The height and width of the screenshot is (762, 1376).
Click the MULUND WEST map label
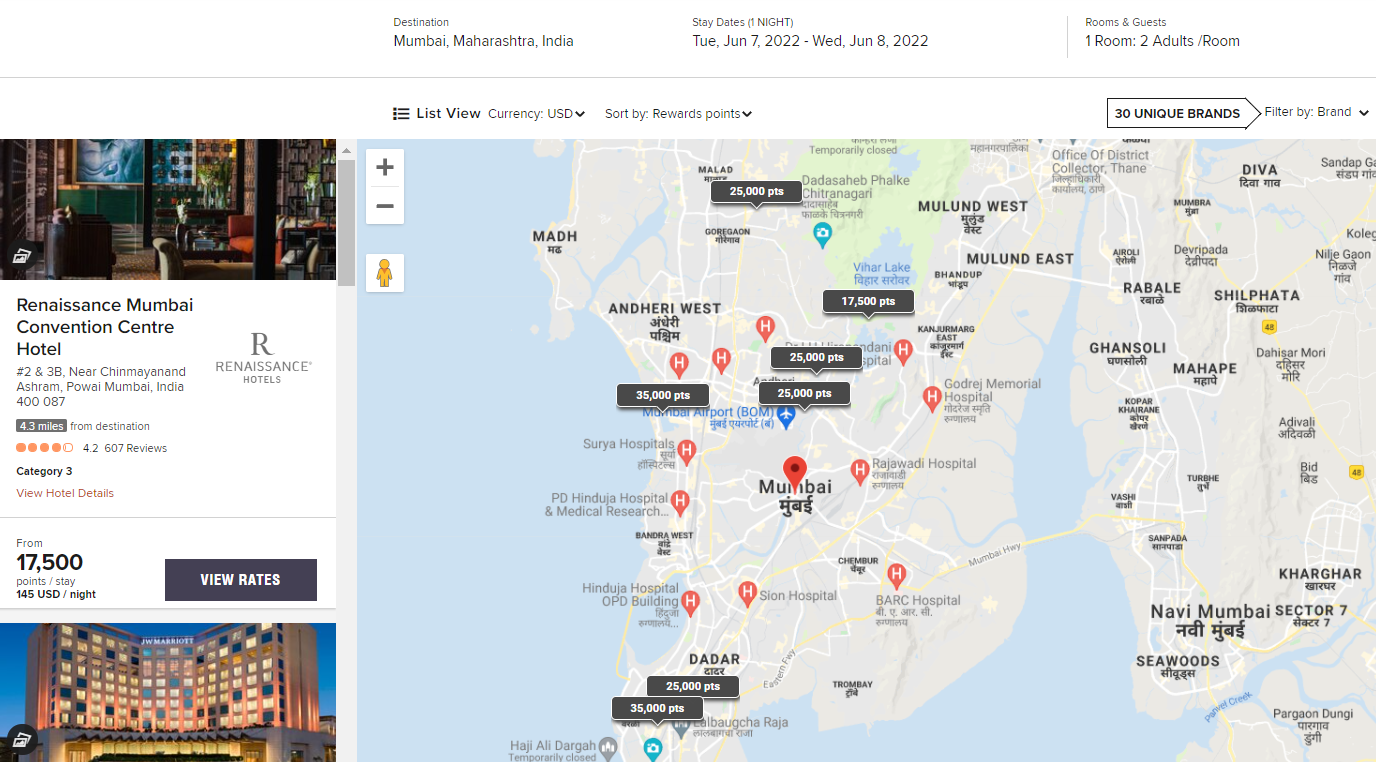[972, 206]
